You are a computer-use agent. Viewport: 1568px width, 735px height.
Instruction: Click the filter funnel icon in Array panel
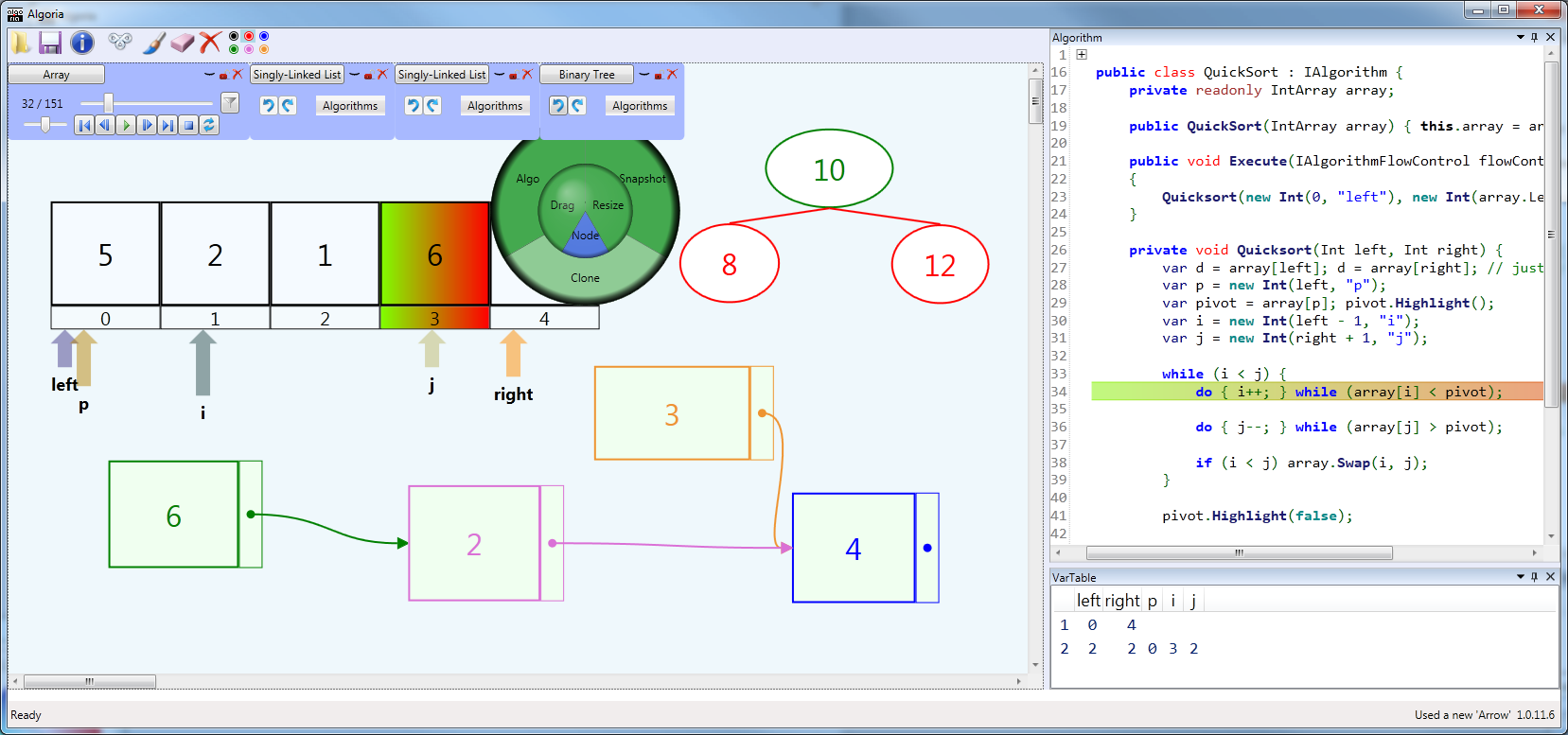pyautogui.click(x=229, y=102)
